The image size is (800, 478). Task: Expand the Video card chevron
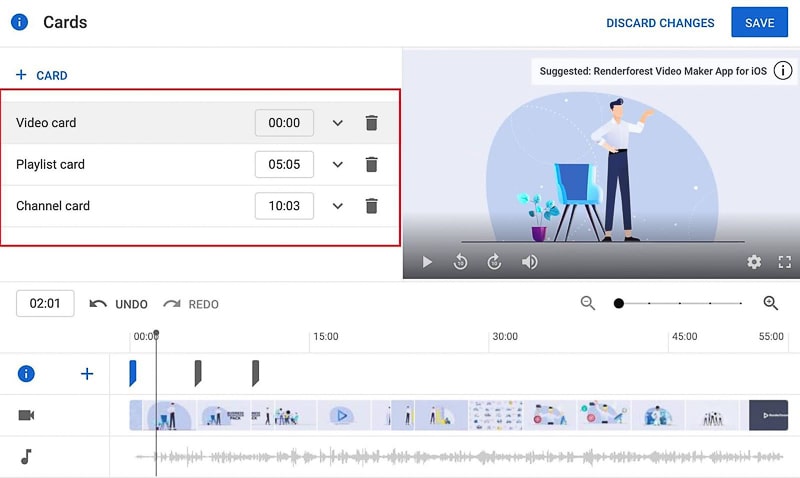[x=337, y=123]
